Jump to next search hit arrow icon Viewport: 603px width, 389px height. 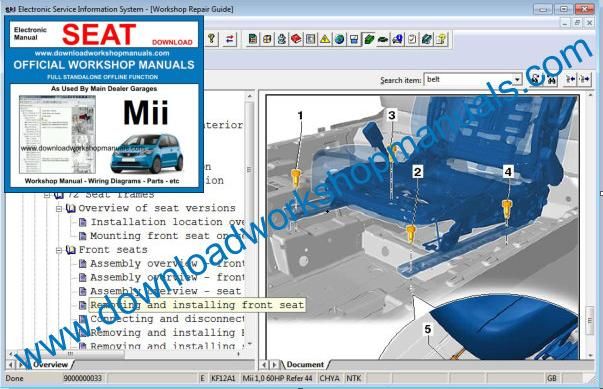(585, 80)
